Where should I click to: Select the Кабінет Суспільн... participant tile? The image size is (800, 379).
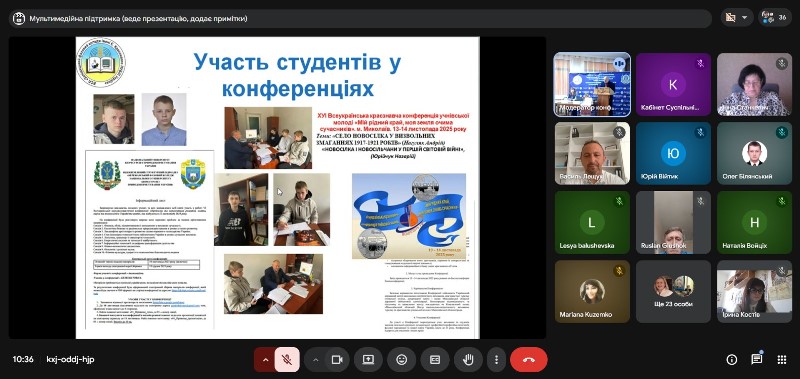[673, 84]
